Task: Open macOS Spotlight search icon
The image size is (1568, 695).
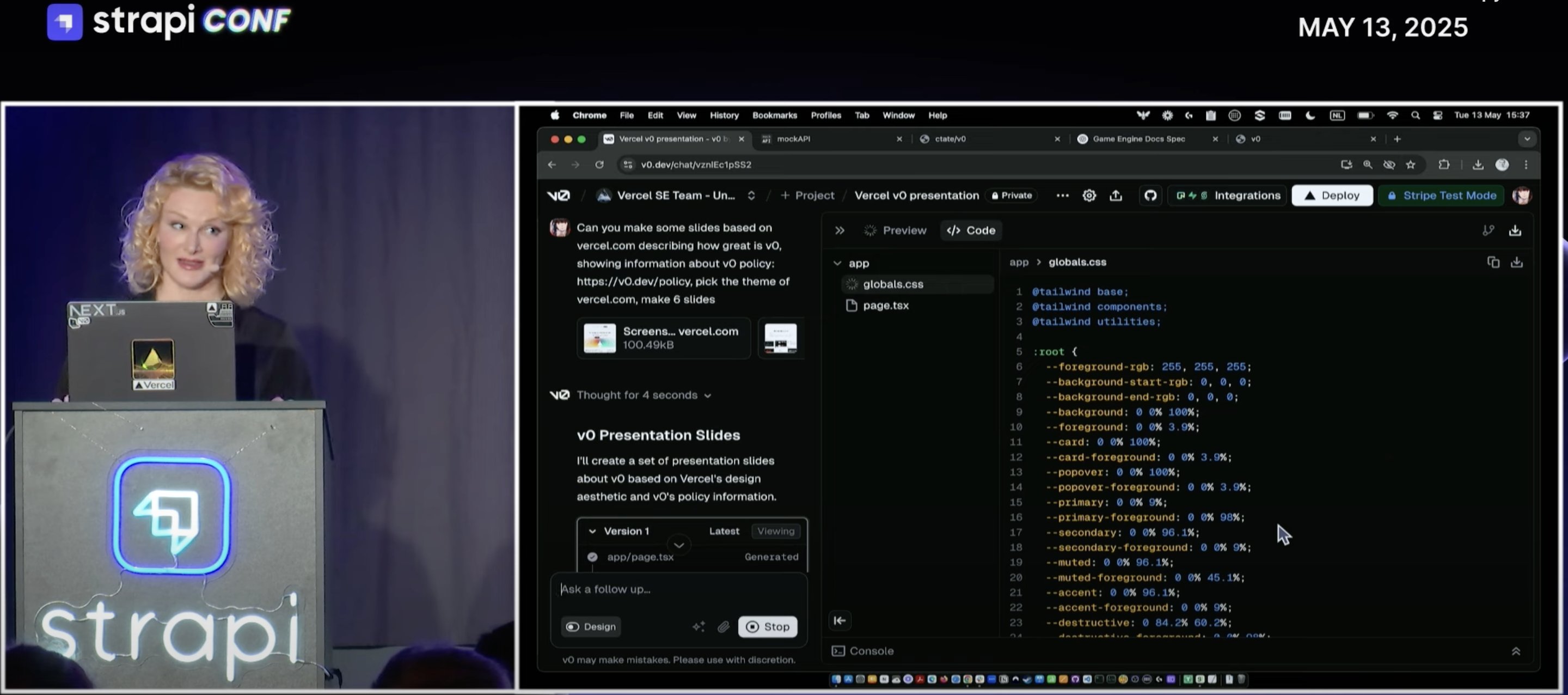Action: (x=1415, y=115)
